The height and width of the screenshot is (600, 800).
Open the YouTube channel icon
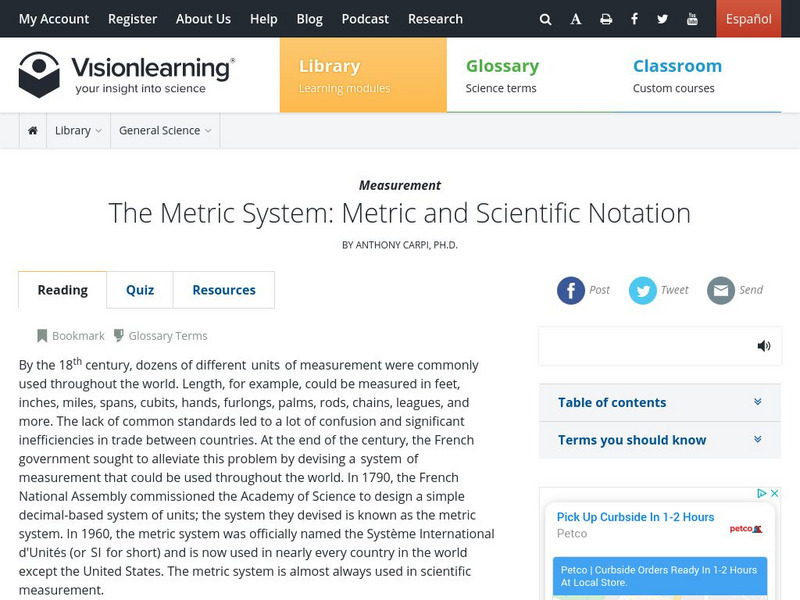point(692,19)
